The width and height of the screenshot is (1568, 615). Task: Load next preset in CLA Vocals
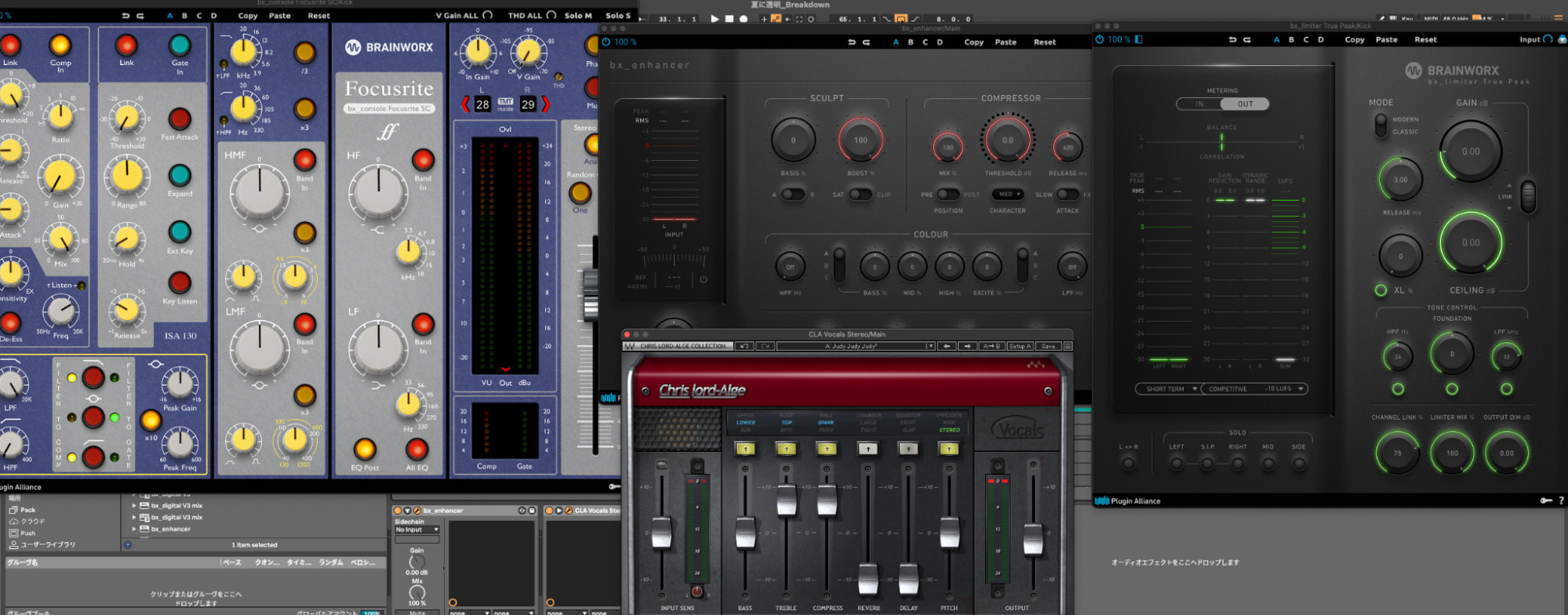(967, 346)
